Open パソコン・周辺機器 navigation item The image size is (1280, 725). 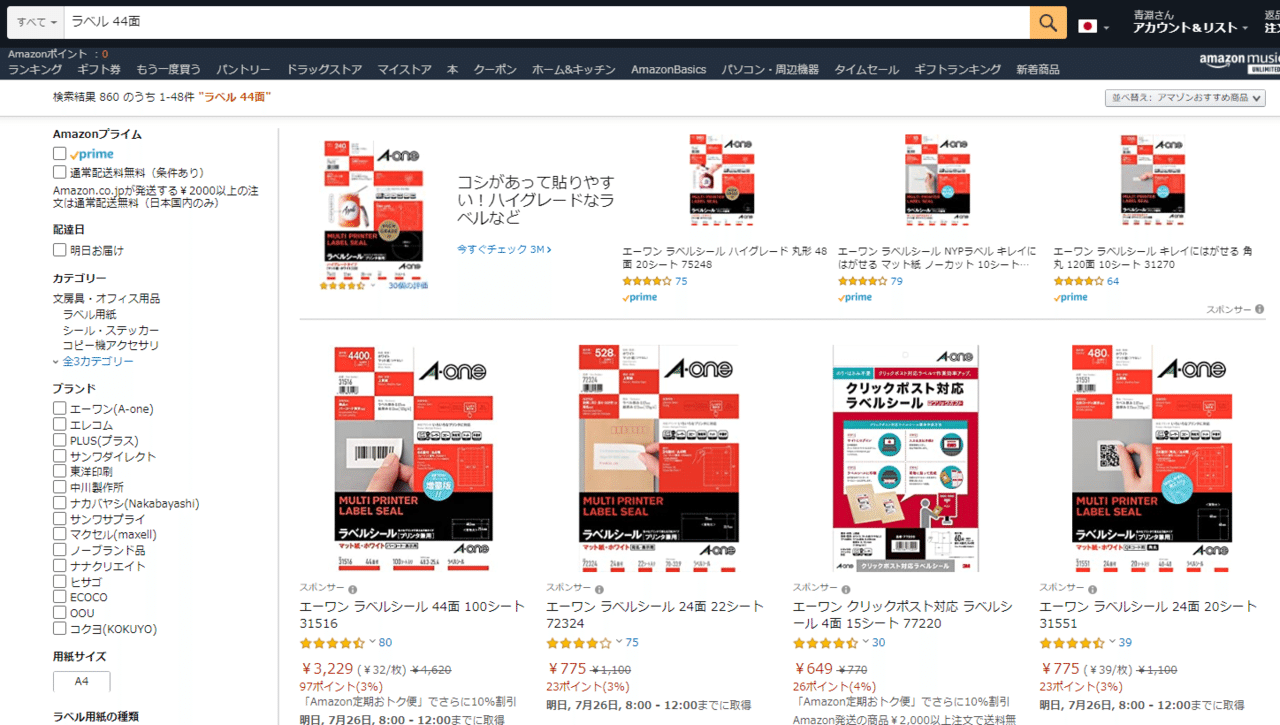click(770, 69)
